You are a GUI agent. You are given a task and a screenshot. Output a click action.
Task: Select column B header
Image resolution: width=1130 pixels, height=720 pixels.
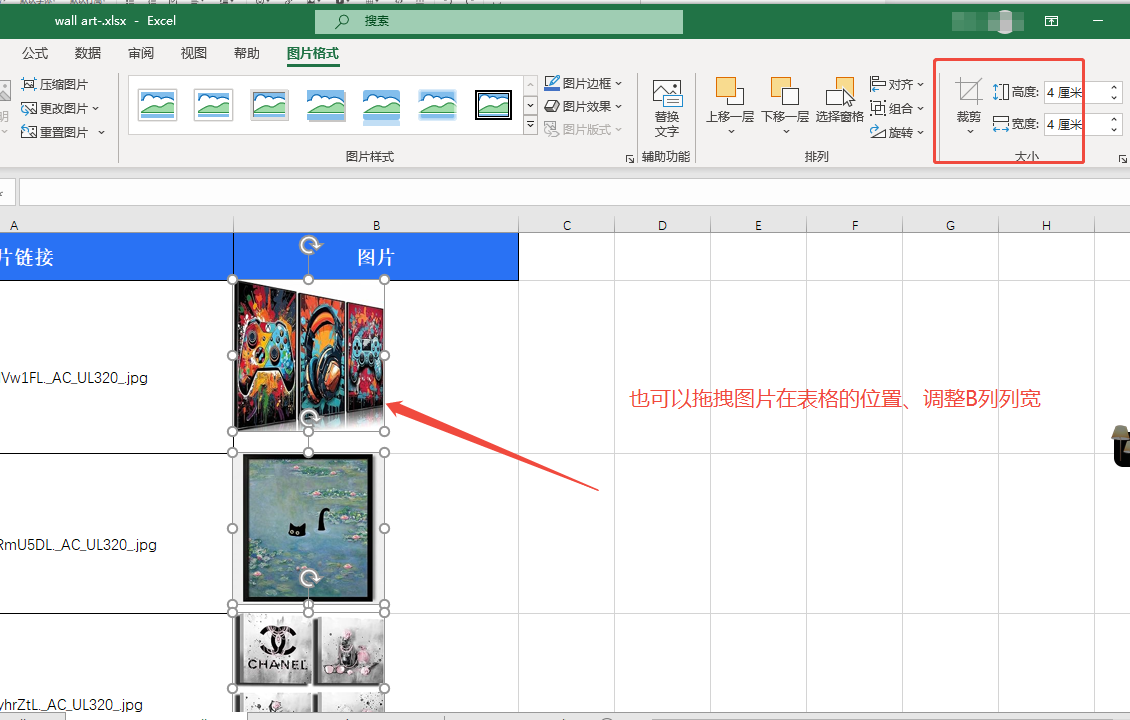(x=376, y=226)
